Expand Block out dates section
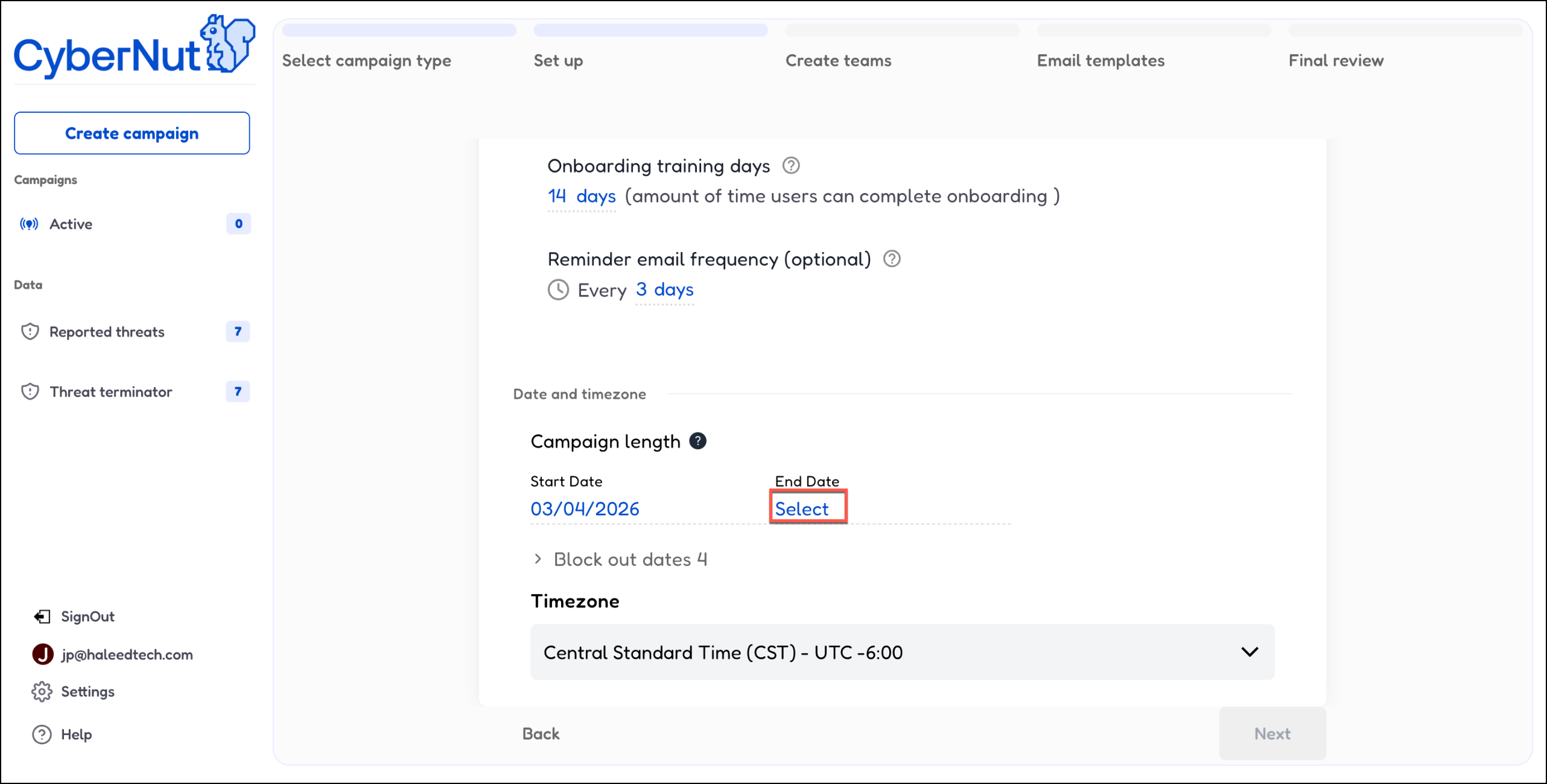 (538, 560)
